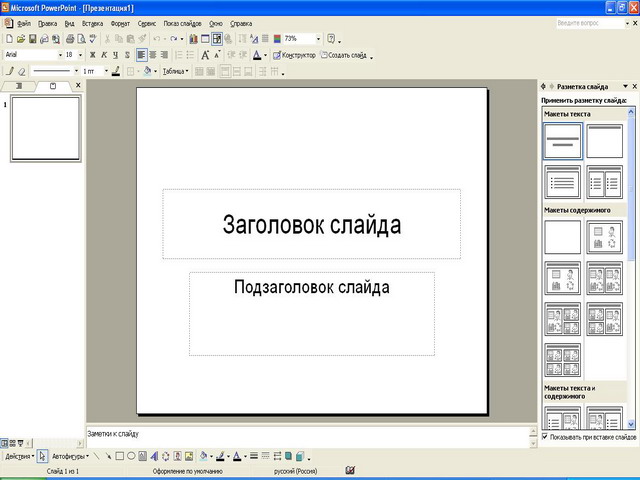The image size is (640, 480).
Task: Toggle bold Ж formatting
Action: [93, 55]
